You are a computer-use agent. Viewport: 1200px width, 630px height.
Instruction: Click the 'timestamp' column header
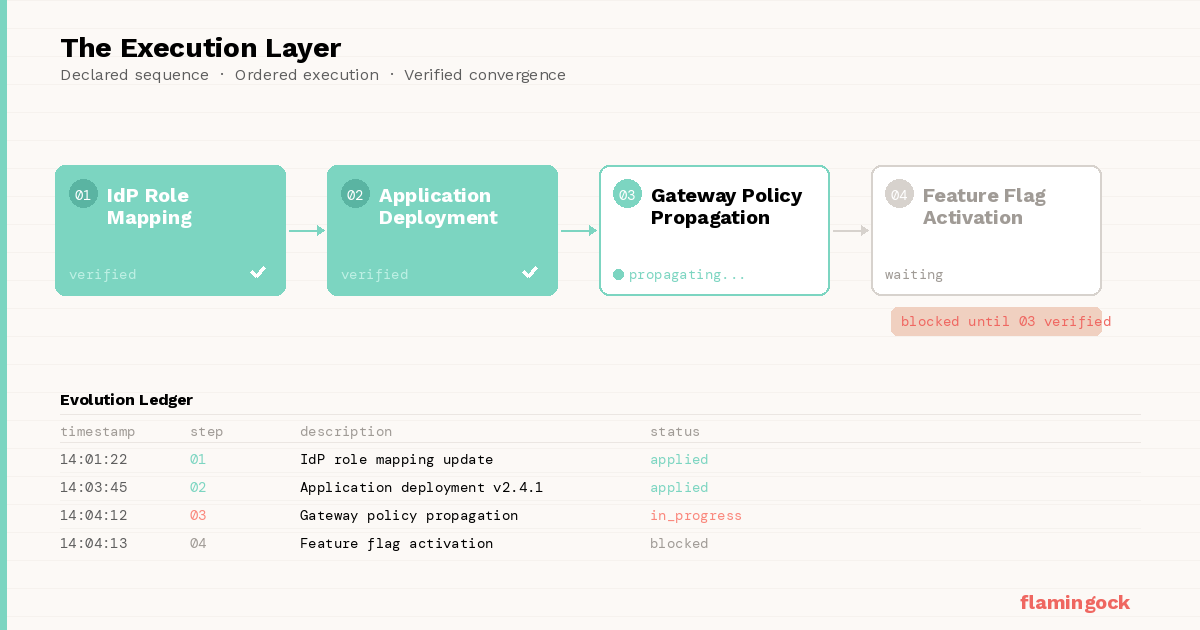point(98,432)
